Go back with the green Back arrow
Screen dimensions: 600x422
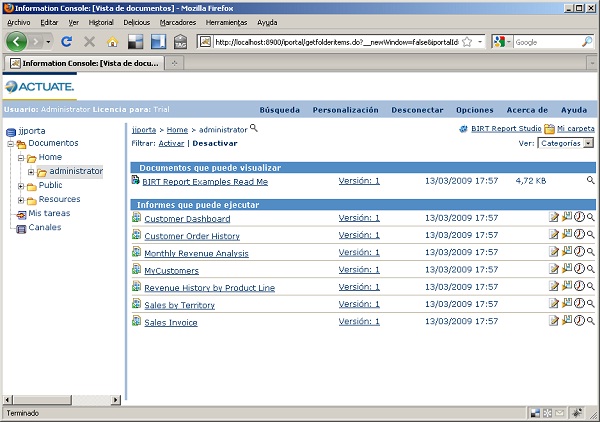pyautogui.click(x=16, y=41)
